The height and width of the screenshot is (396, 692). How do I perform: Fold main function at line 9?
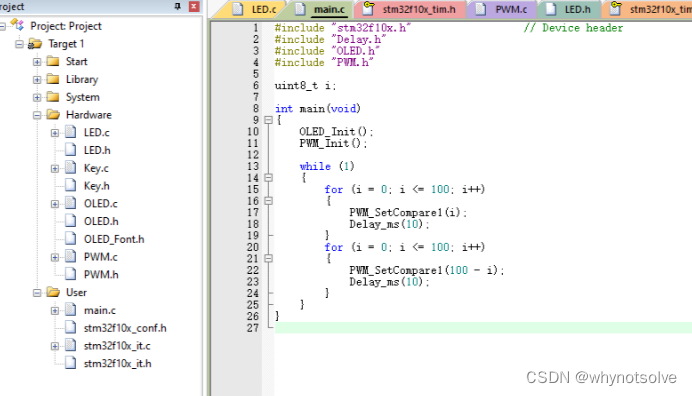pos(268,120)
